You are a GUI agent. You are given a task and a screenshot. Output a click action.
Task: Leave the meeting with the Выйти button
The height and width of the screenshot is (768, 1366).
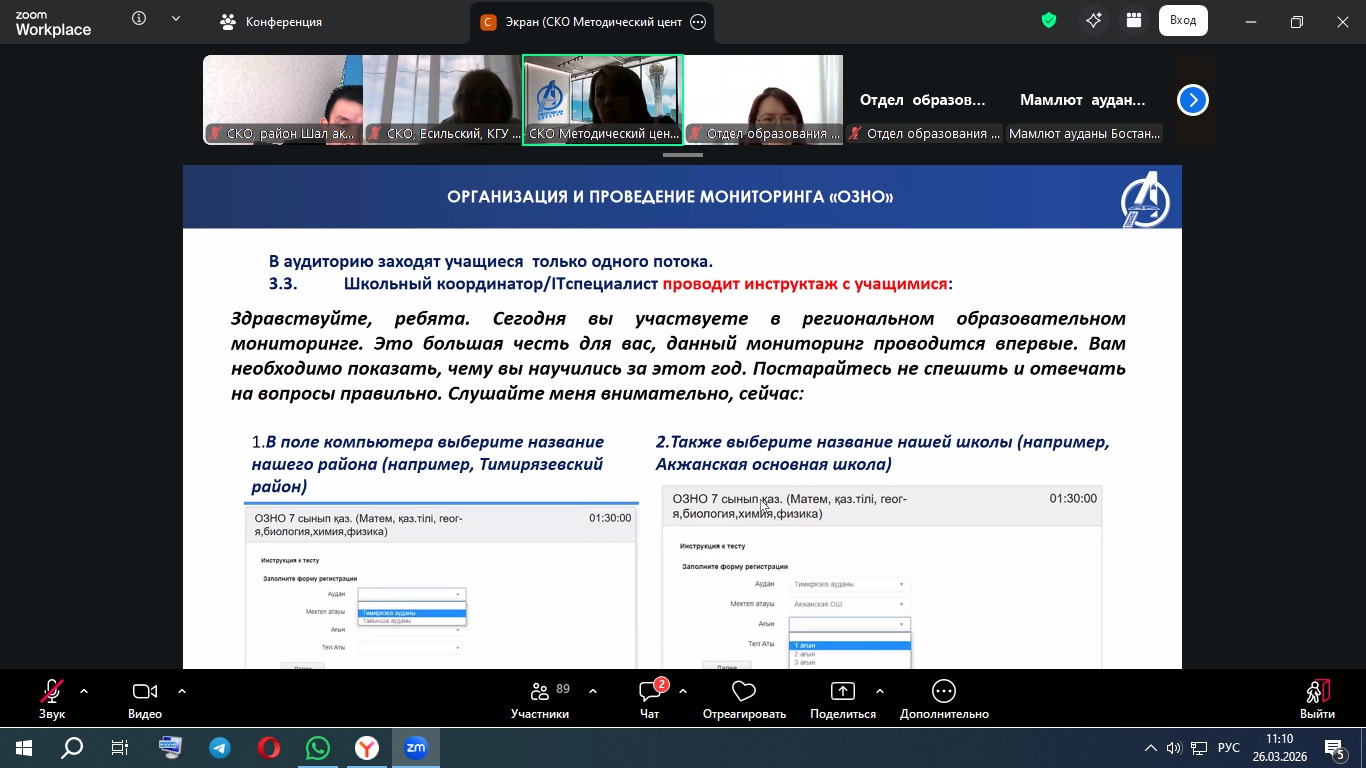[1317, 699]
